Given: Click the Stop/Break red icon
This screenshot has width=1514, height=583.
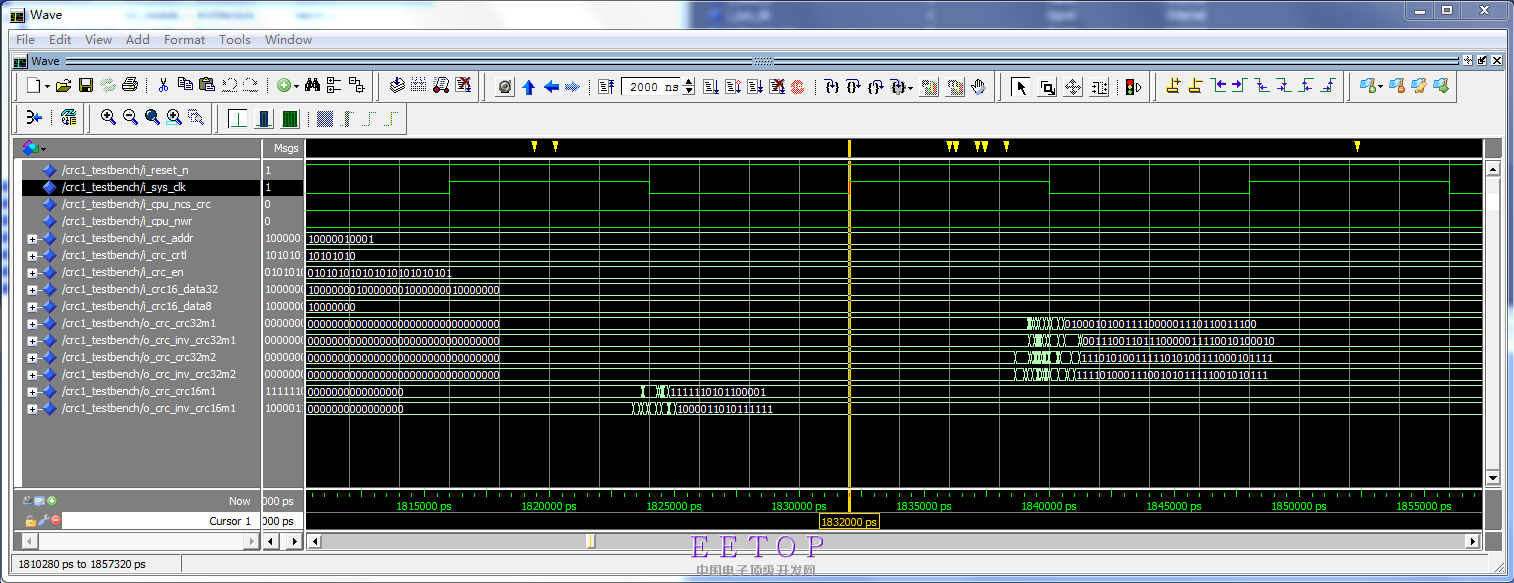Looking at the screenshot, I should [x=776, y=87].
